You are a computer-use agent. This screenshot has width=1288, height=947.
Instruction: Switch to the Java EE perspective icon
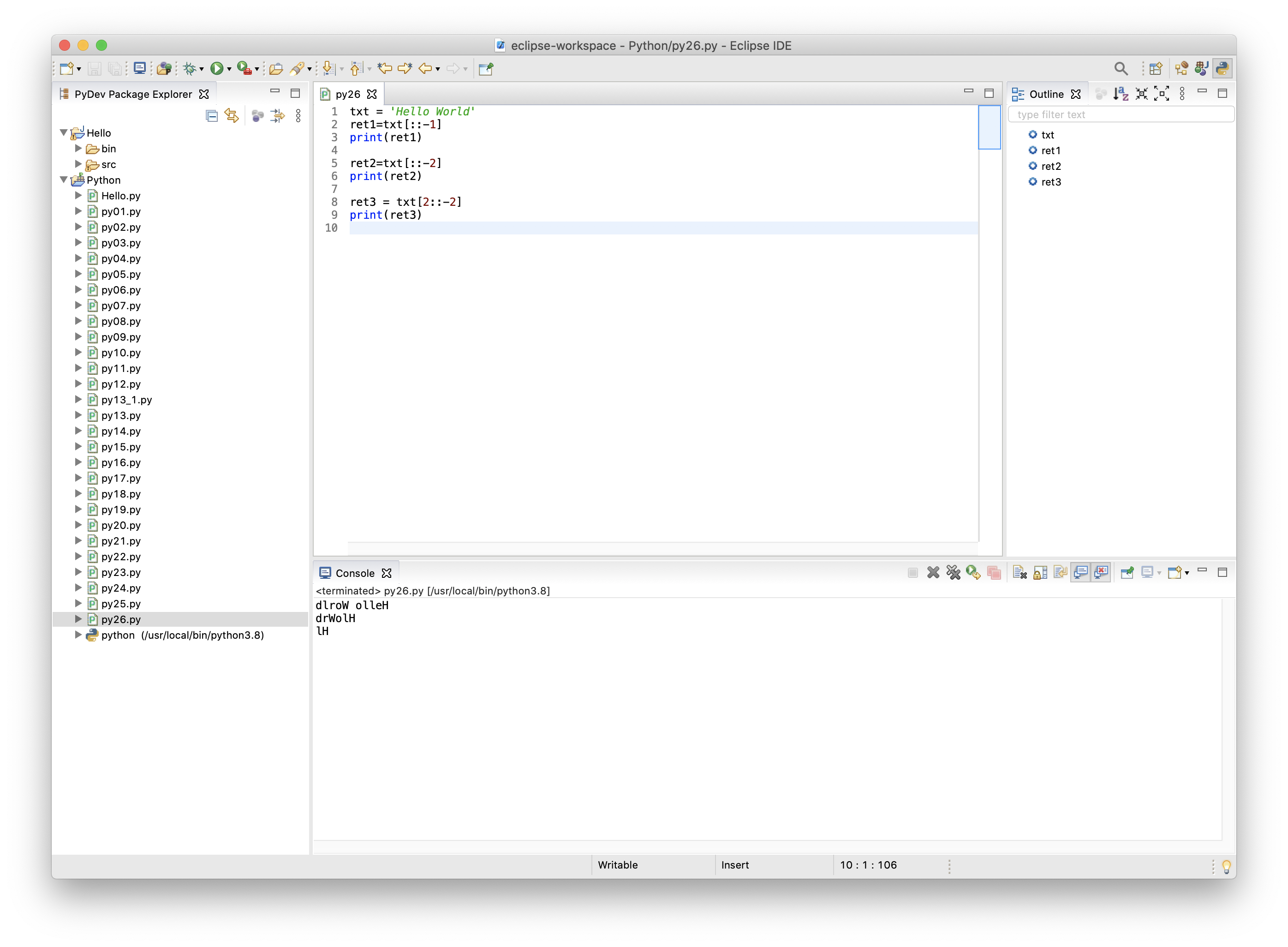pos(1181,69)
